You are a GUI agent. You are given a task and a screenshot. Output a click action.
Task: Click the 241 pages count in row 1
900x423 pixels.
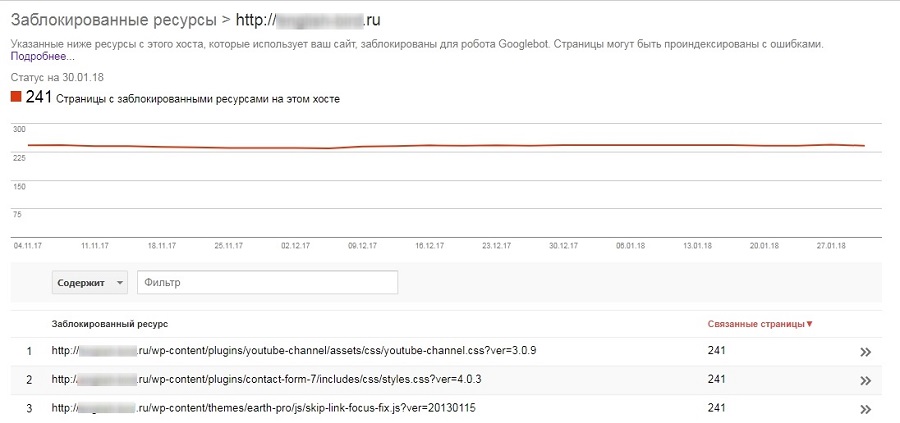[x=716, y=351]
